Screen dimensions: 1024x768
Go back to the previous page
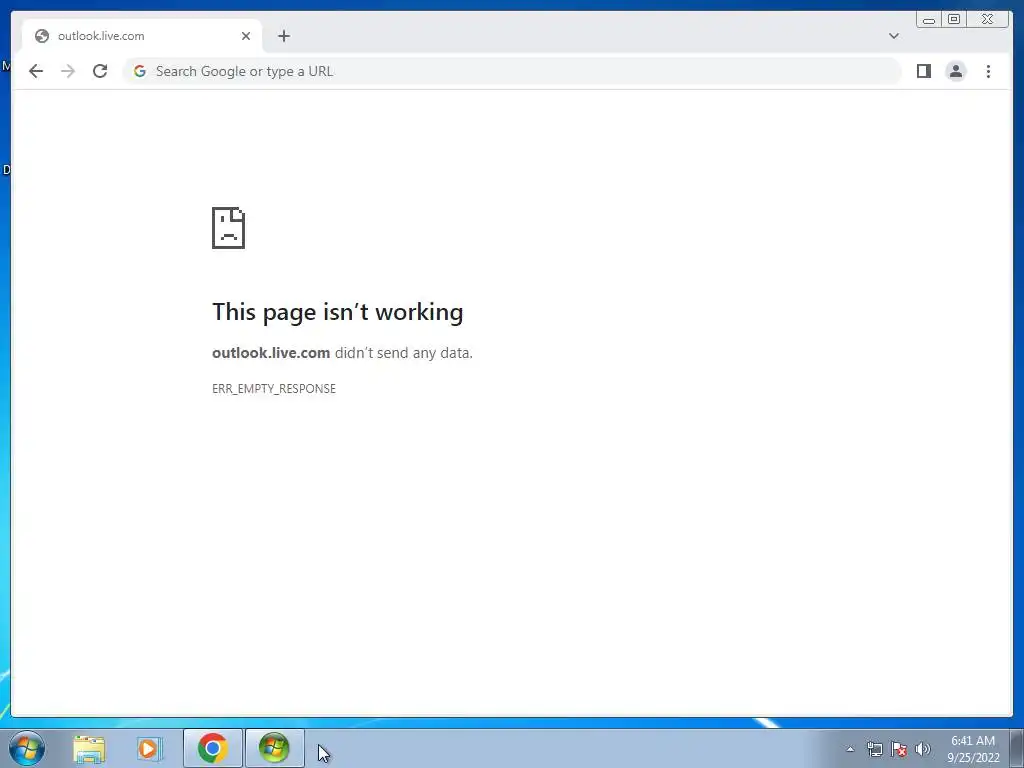[x=36, y=71]
